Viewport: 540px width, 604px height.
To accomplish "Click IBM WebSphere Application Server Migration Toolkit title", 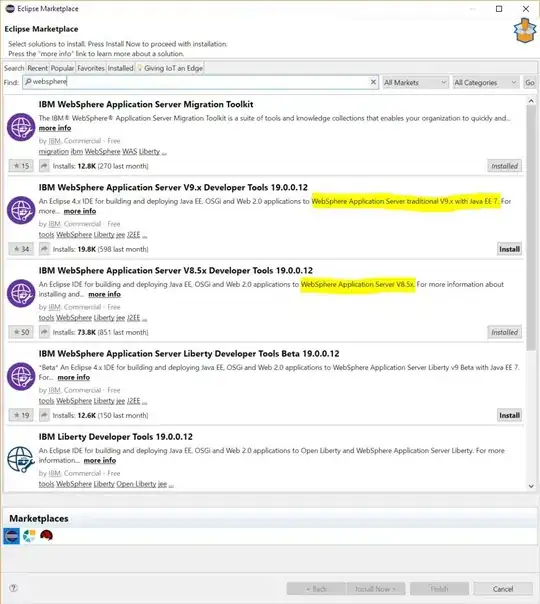I will coord(146,104).
